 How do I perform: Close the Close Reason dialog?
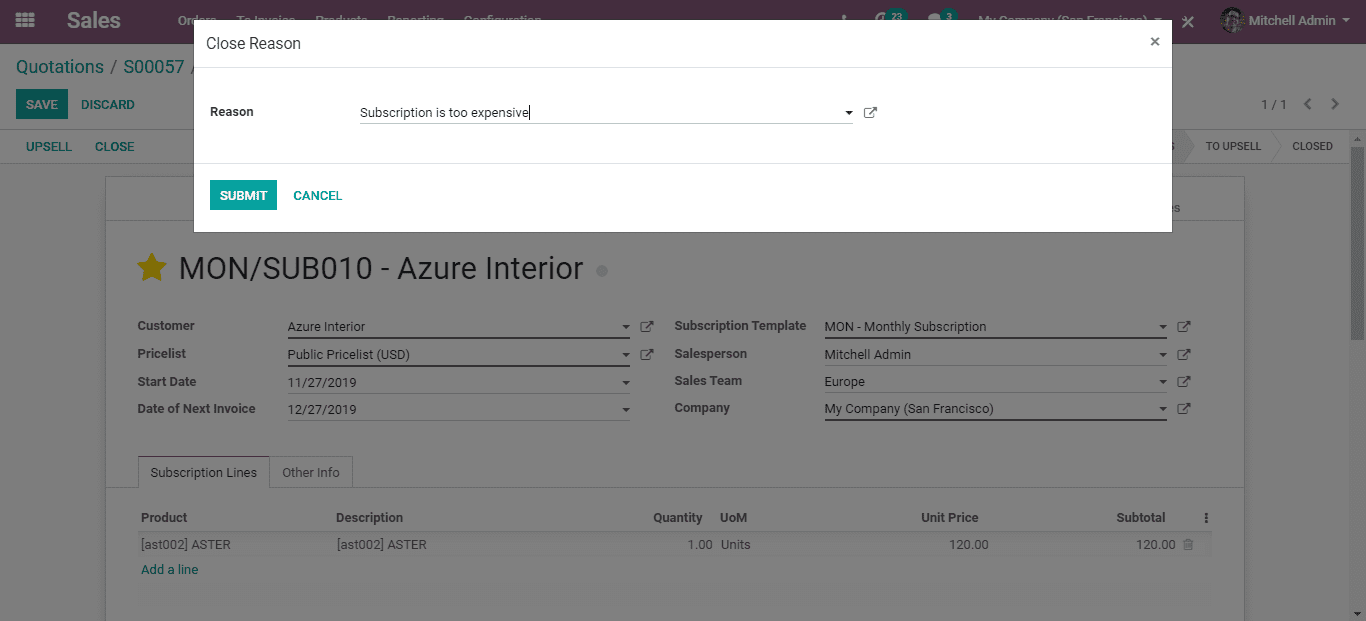pos(1155,42)
